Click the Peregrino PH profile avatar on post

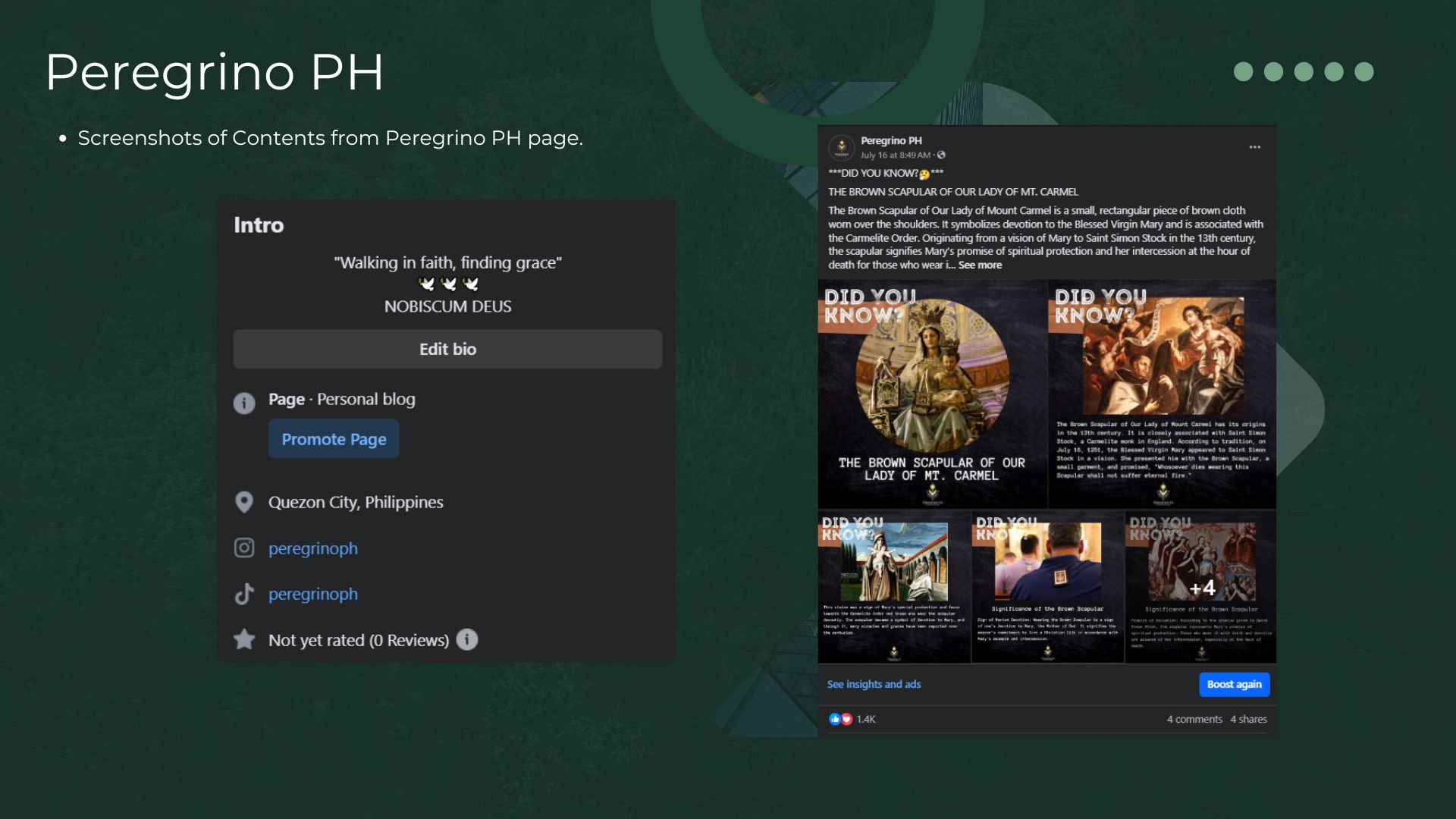click(842, 147)
